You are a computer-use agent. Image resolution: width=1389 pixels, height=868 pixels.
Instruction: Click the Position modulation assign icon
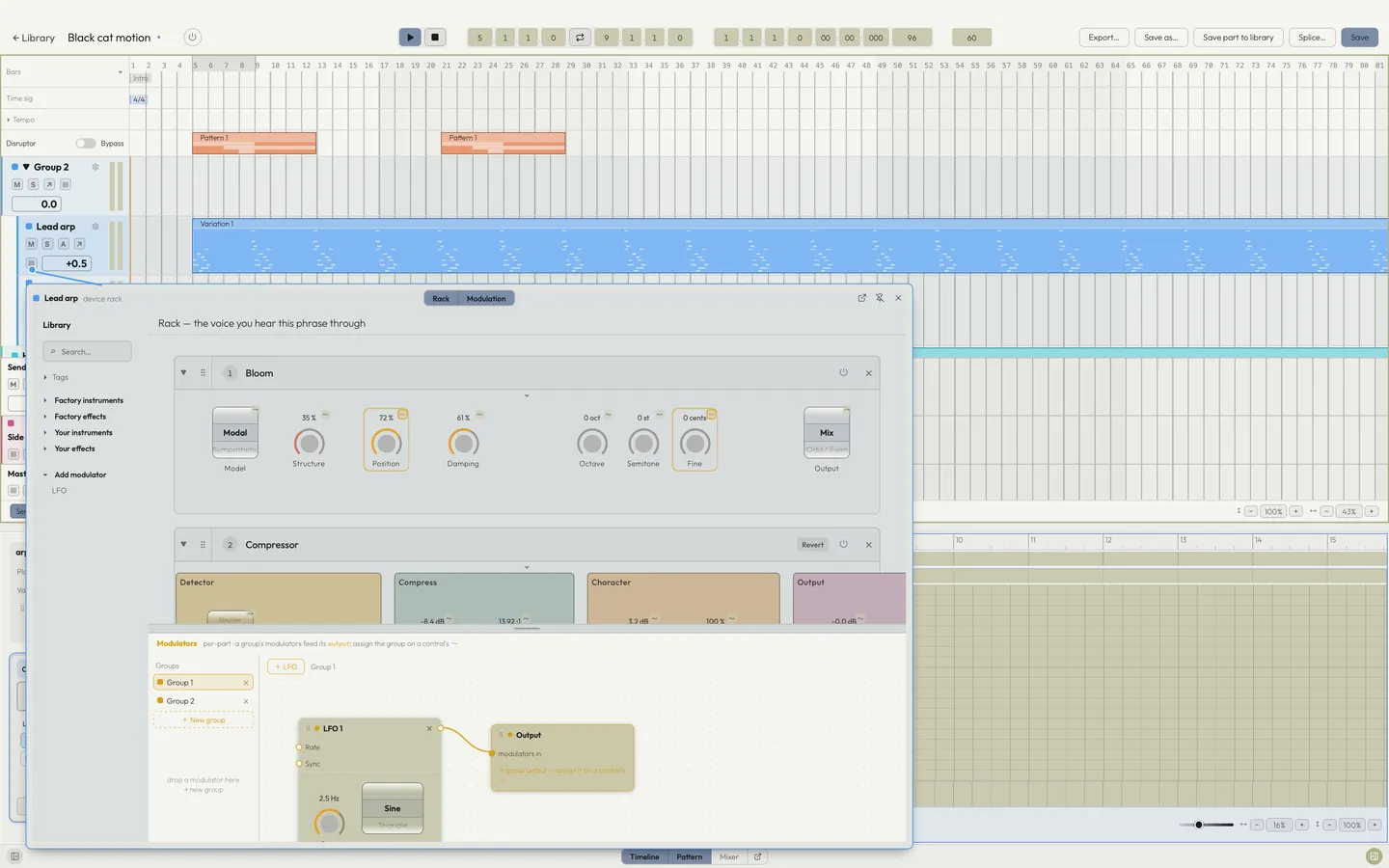(402, 415)
